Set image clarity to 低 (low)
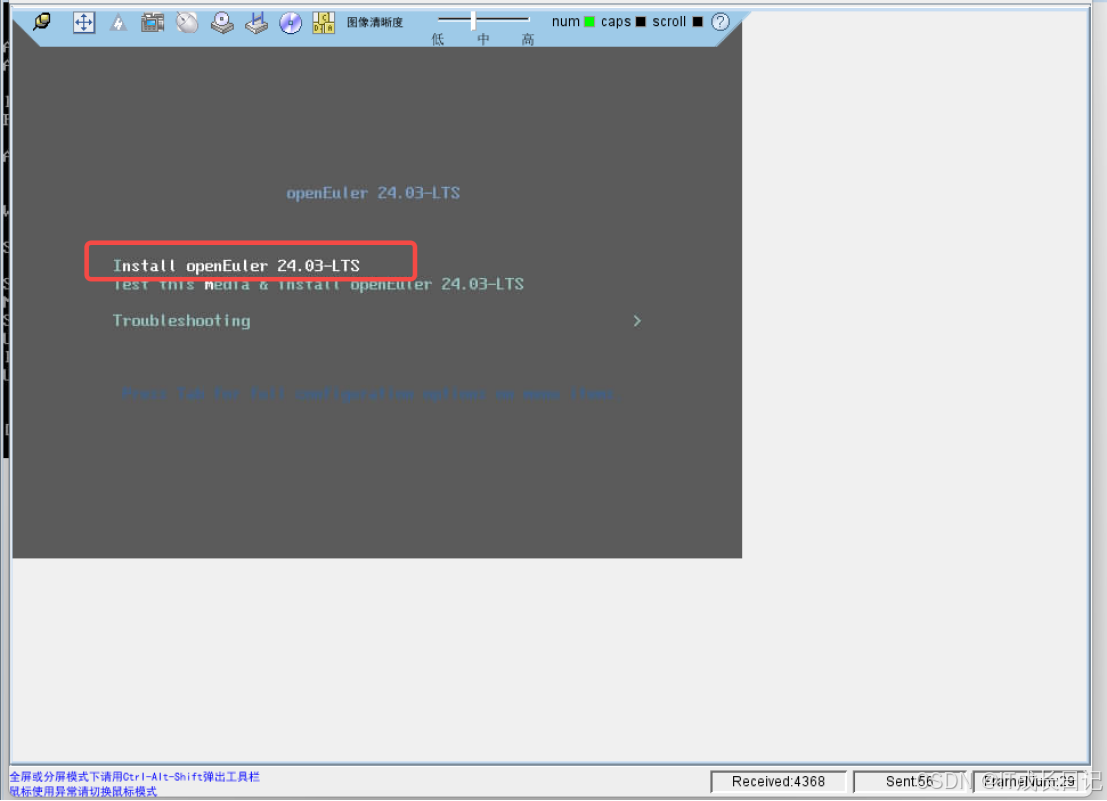The width and height of the screenshot is (1107, 801). click(438, 40)
